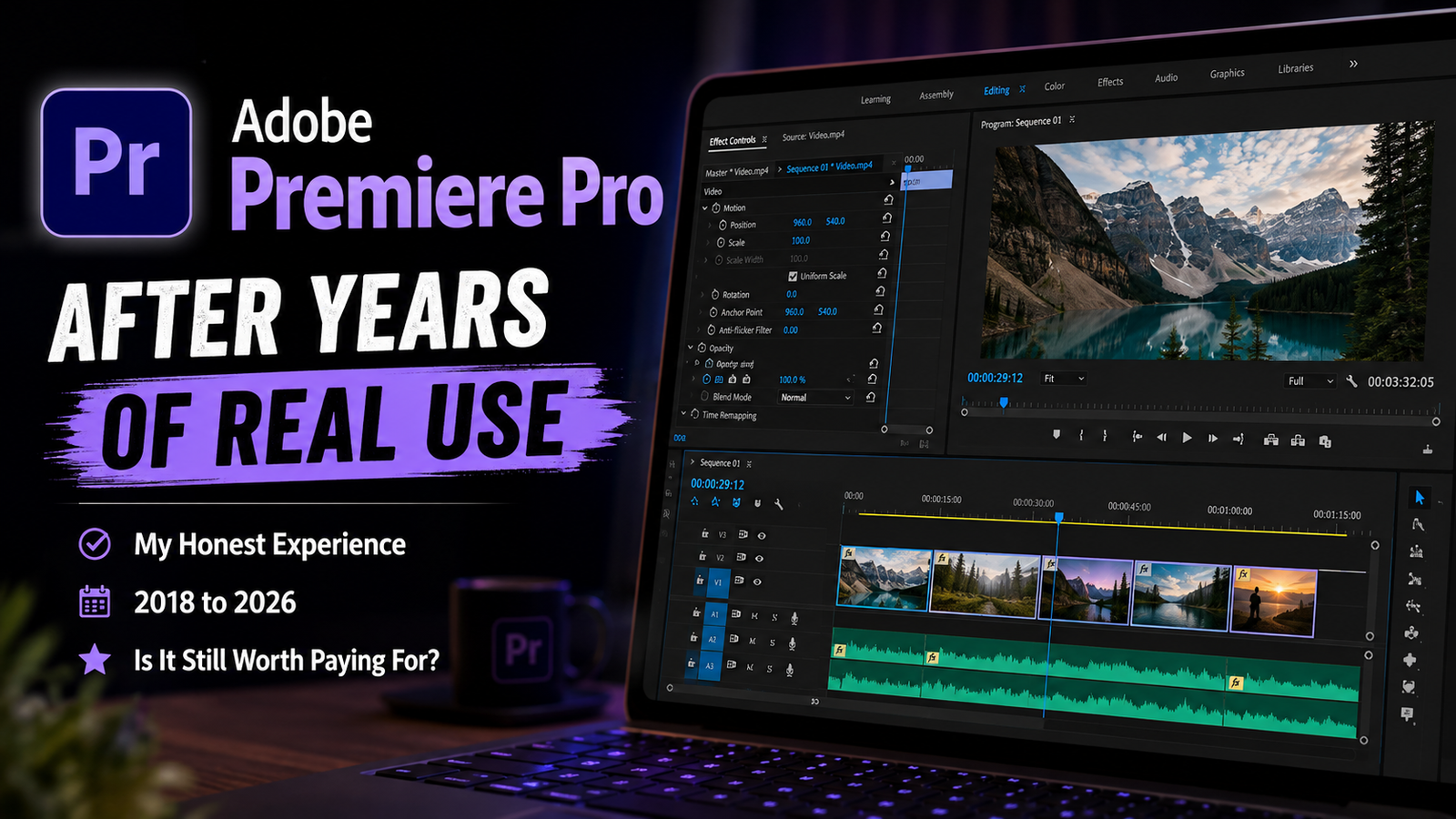Image resolution: width=1456 pixels, height=819 pixels.
Task: Solo the A1 audio track
Action: click(x=774, y=617)
